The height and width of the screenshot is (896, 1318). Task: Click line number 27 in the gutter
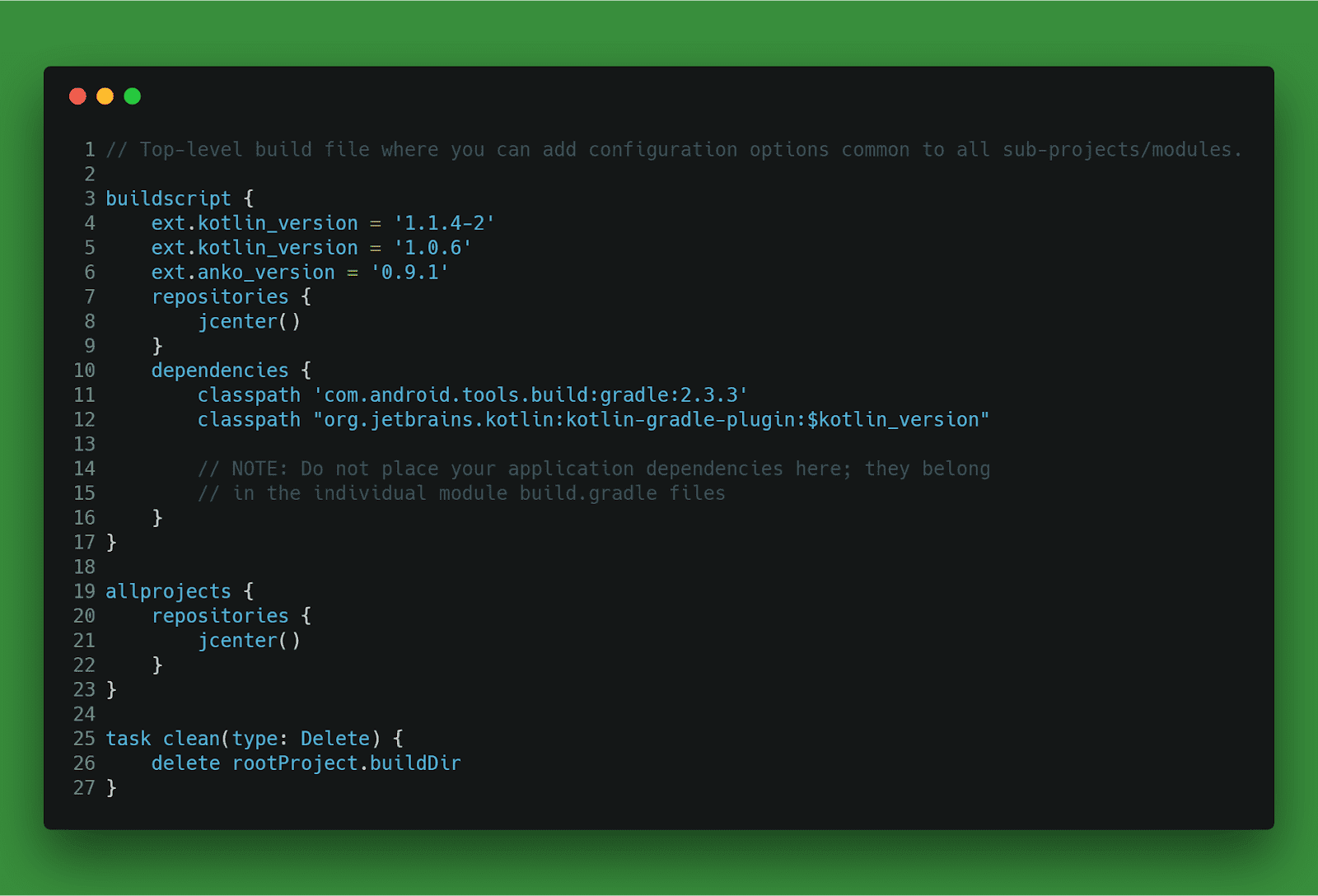[84, 788]
